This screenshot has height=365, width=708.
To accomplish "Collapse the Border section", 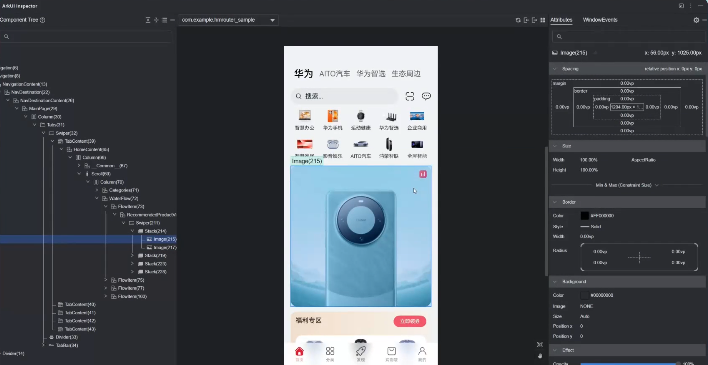I will tap(555, 202).
